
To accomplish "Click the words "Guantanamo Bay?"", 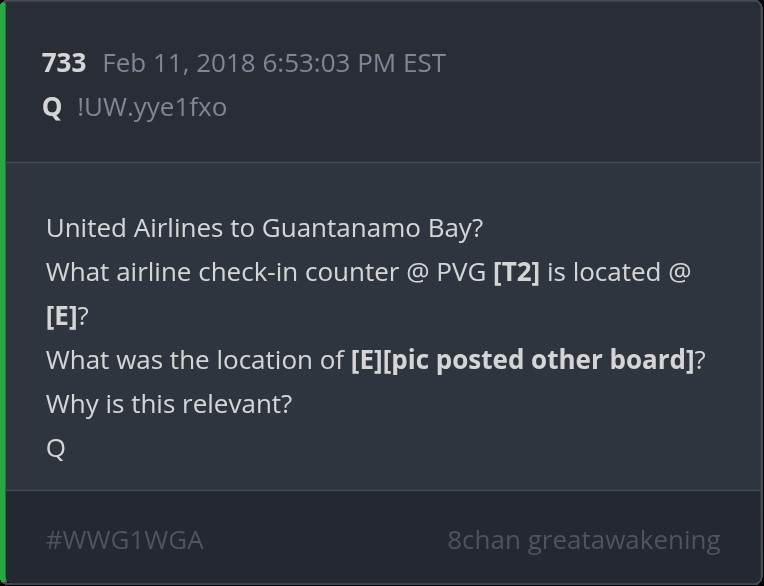I will tap(372, 228).
